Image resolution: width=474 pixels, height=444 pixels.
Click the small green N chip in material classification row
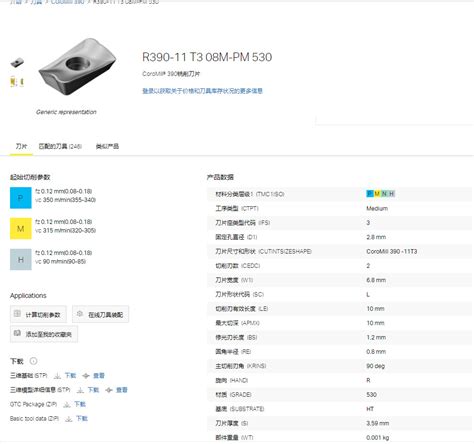tap(384, 194)
